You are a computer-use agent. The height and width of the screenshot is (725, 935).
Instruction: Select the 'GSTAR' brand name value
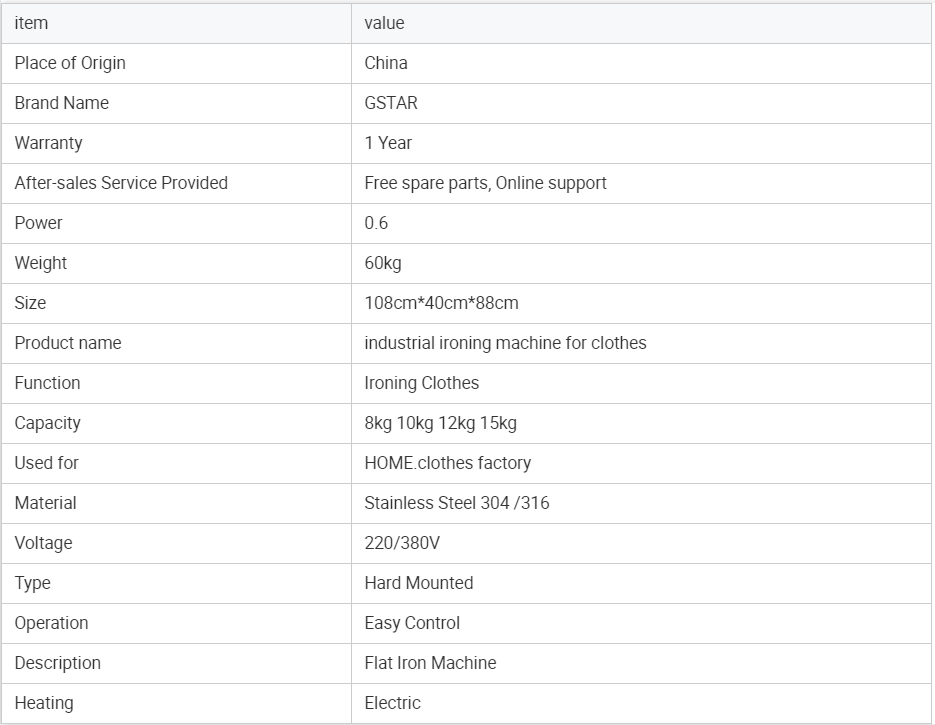click(x=391, y=103)
